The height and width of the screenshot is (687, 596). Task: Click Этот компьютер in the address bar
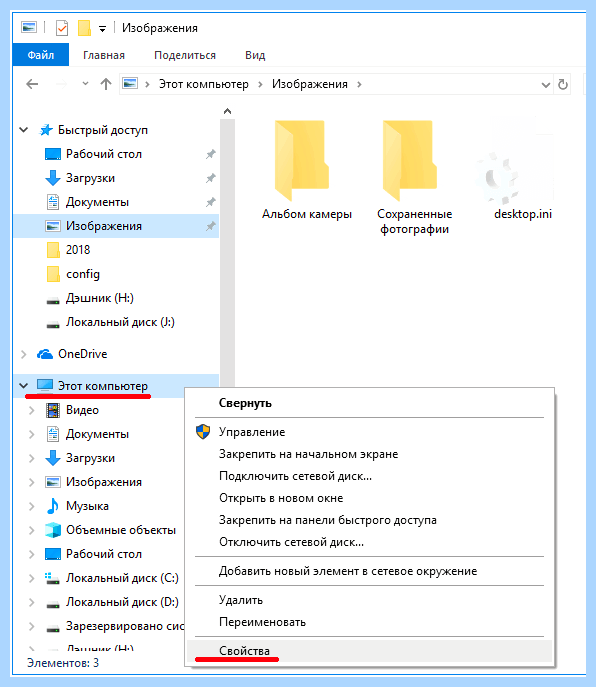pos(203,84)
